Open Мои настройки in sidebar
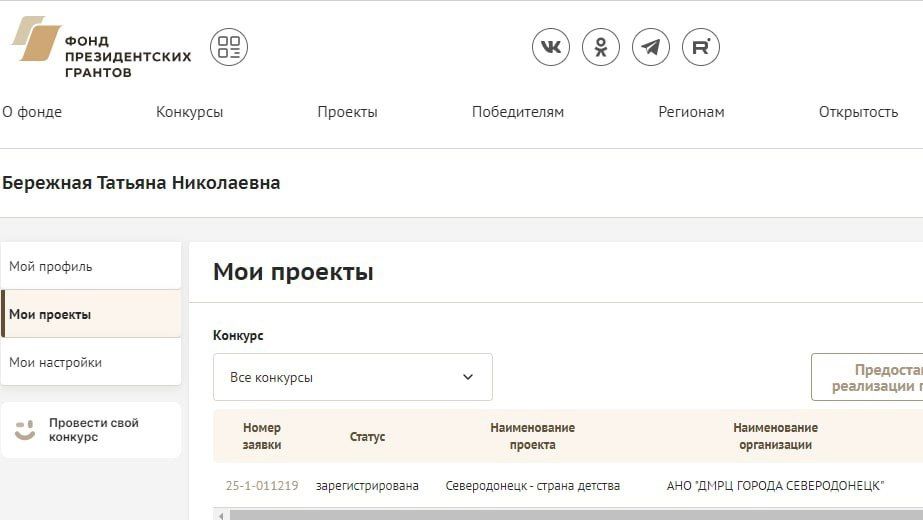The image size is (923, 520). 91,362
